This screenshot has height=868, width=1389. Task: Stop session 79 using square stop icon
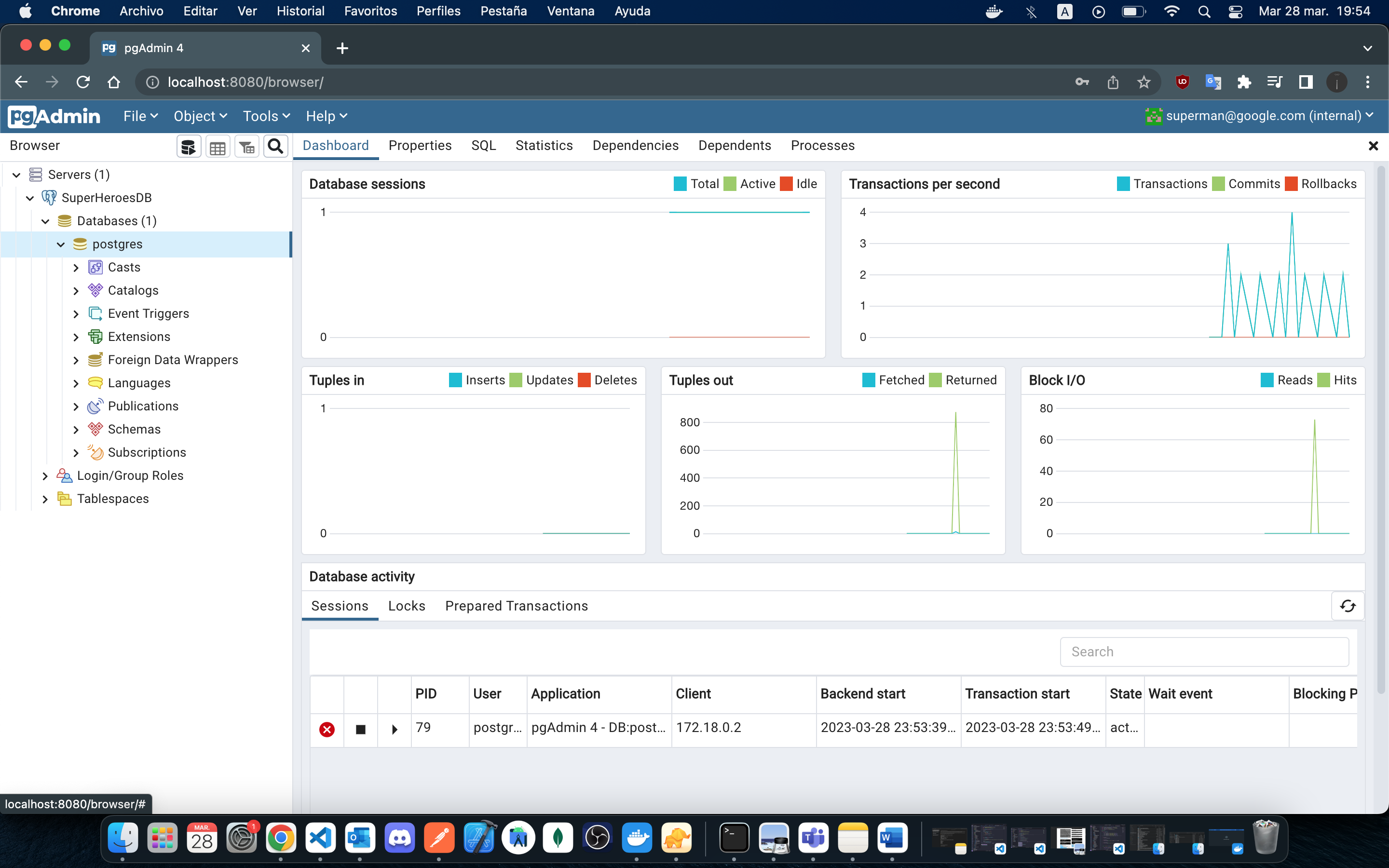360,729
